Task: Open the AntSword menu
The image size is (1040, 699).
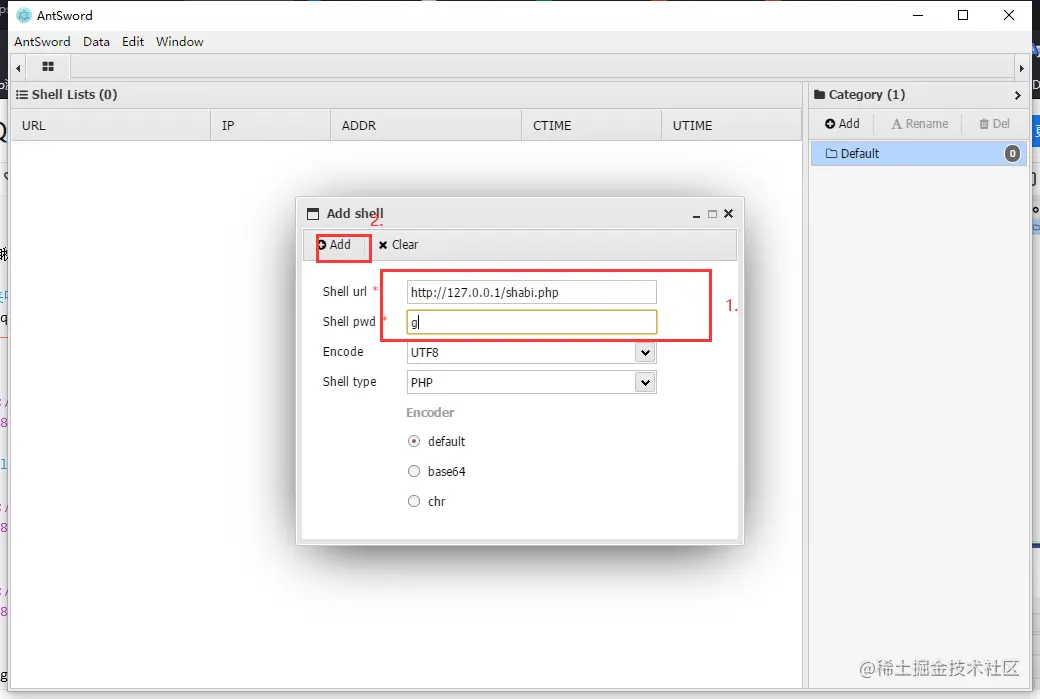Action: click(42, 41)
